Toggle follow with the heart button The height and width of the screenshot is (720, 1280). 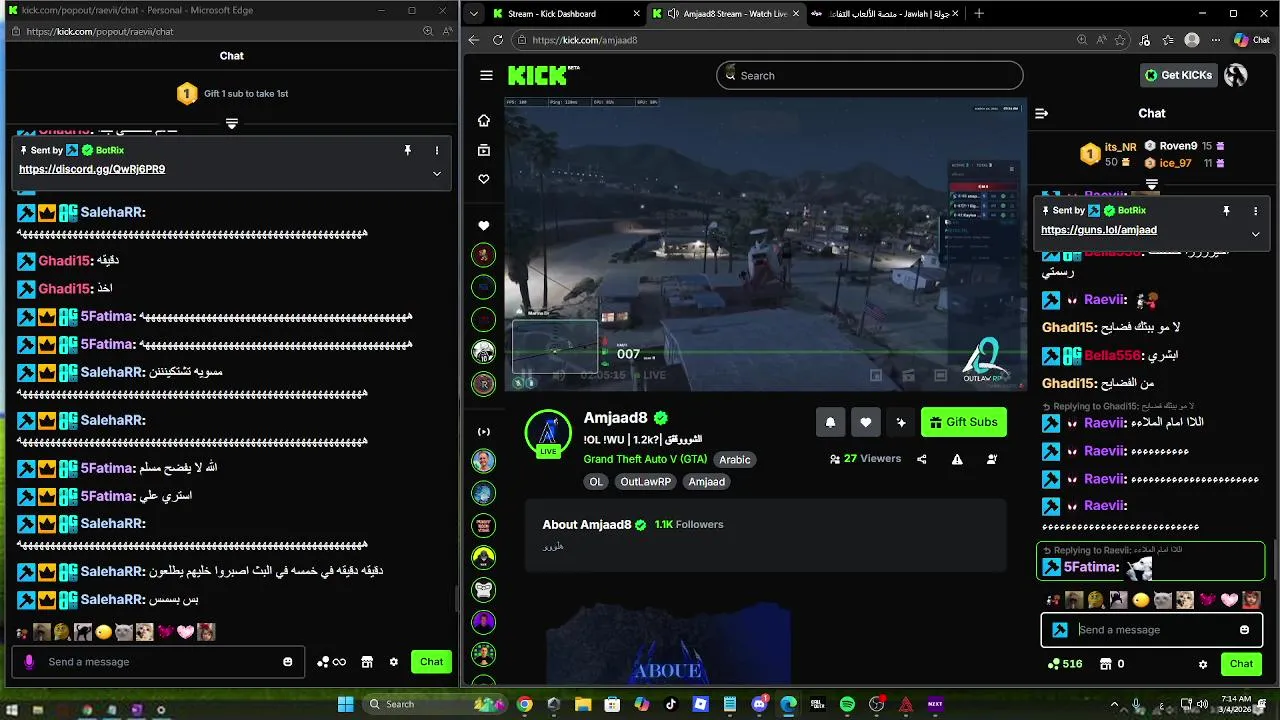pyautogui.click(x=866, y=422)
